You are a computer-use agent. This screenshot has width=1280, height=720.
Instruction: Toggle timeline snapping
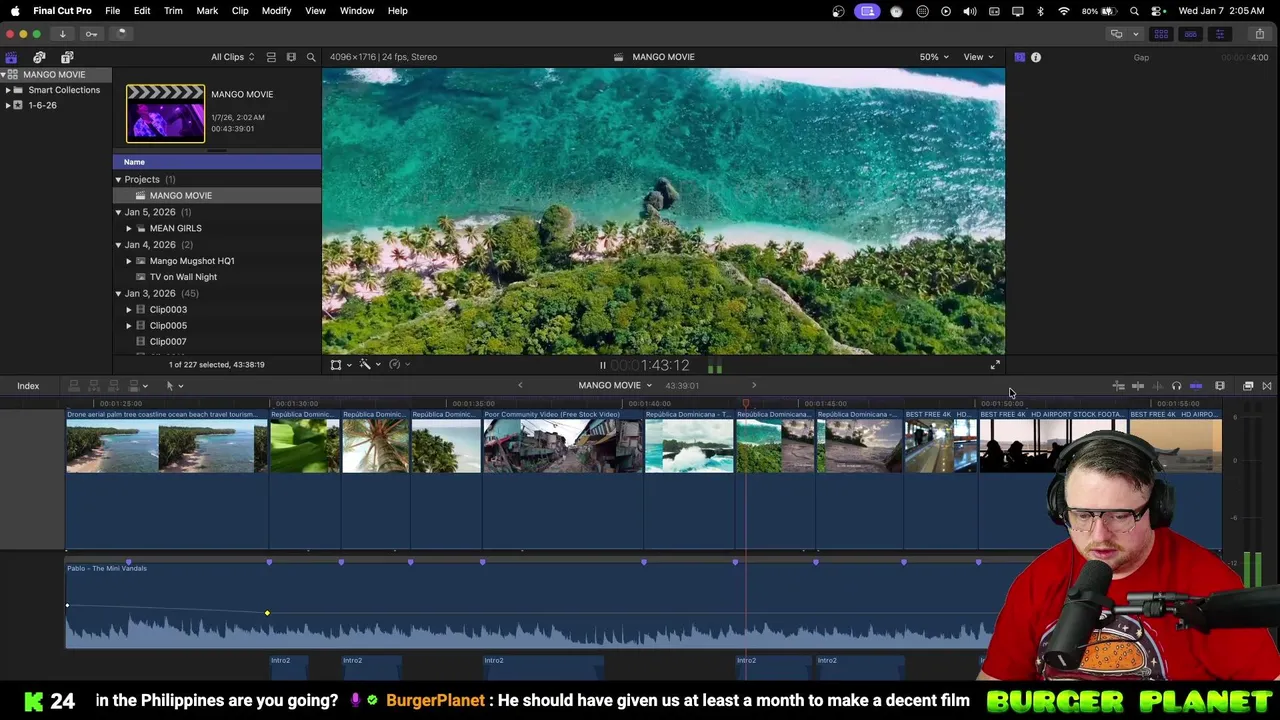(1196, 386)
